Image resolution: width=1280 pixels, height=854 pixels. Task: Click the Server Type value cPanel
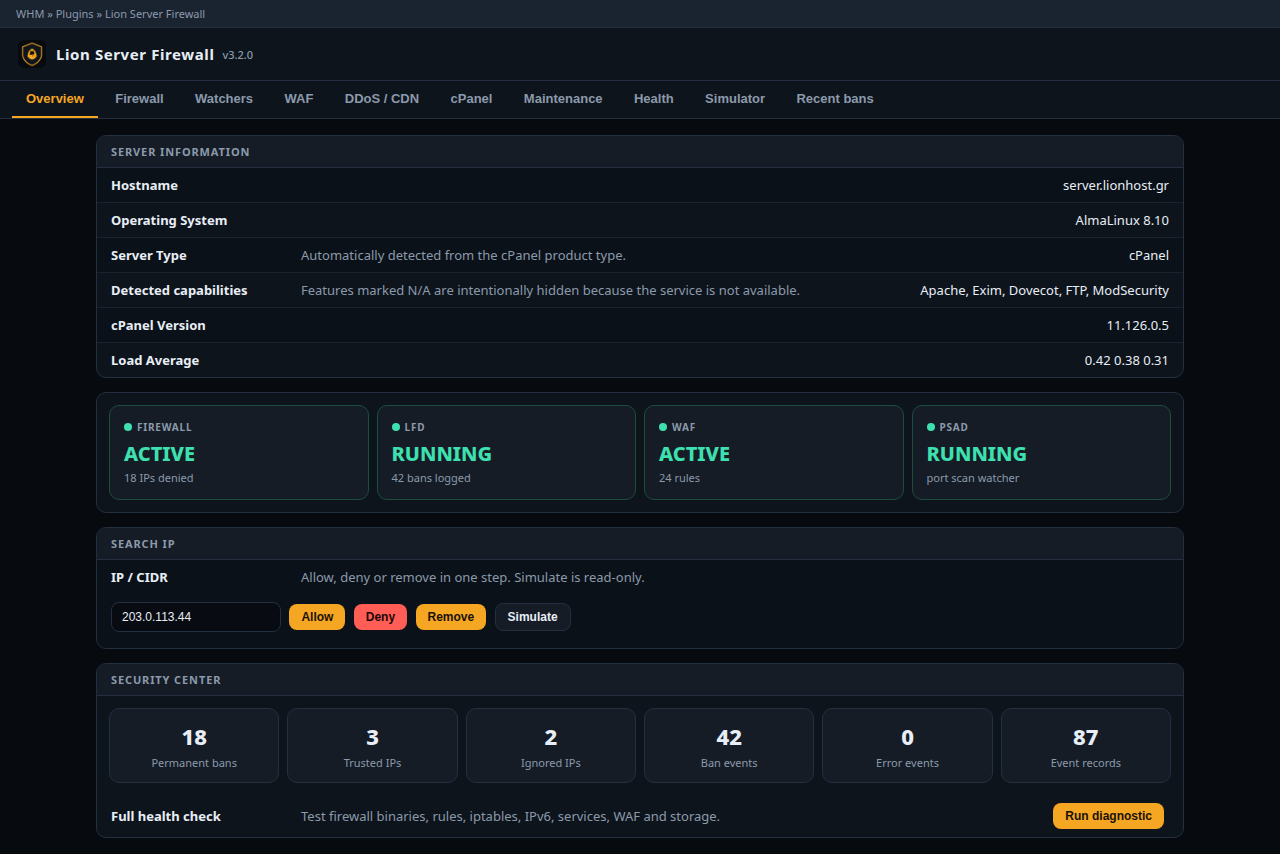1149,256
